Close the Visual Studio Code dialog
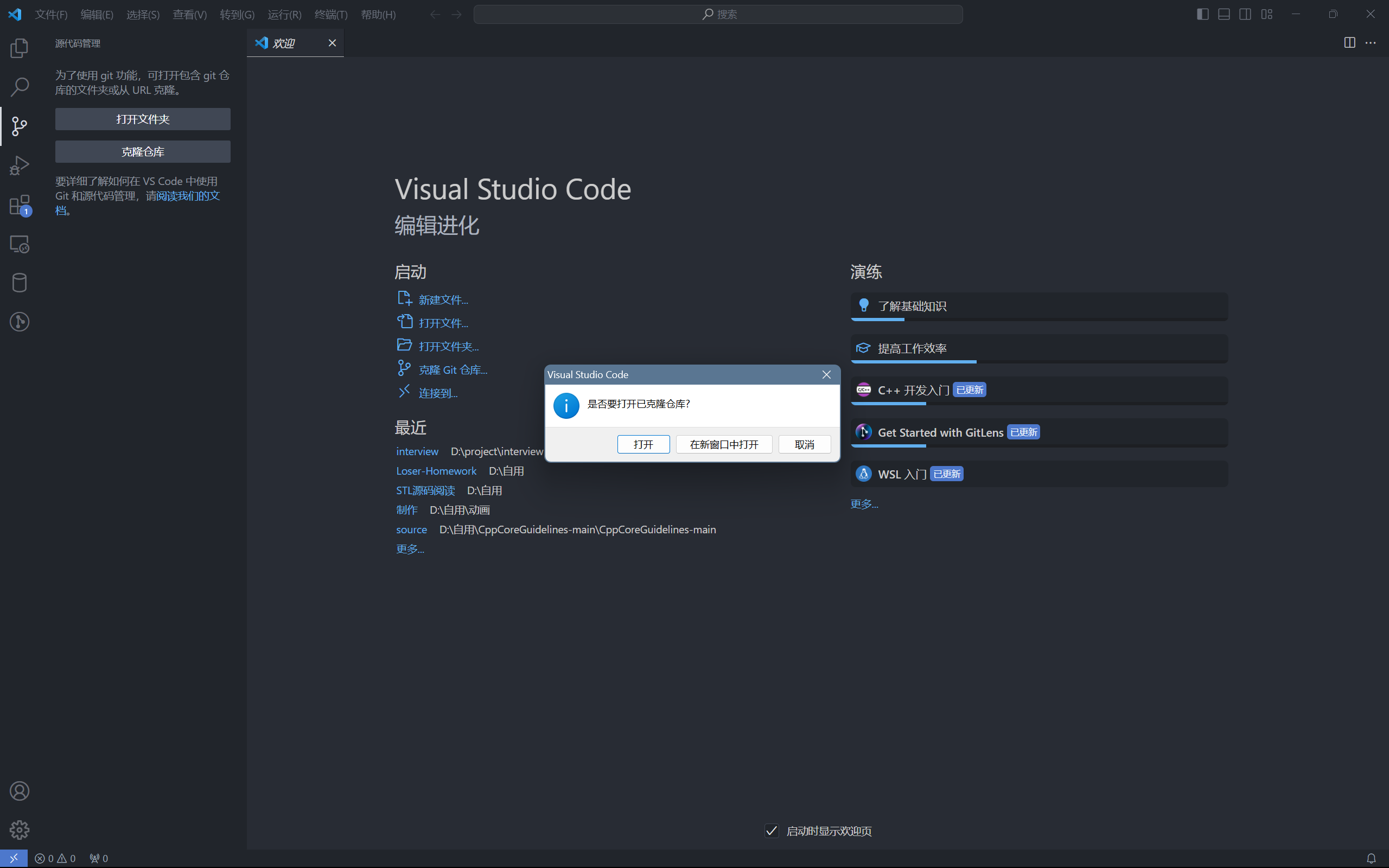This screenshot has width=1389, height=868. coord(826,374)
